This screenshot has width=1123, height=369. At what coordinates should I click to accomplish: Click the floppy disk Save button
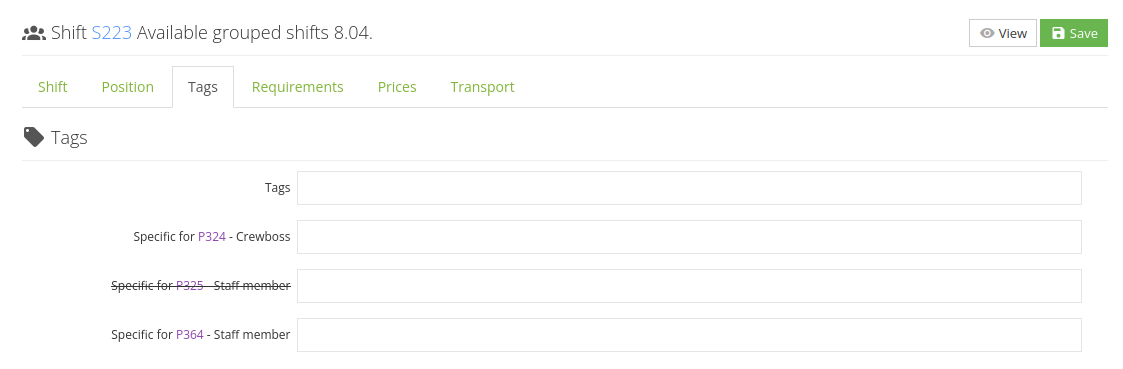tap(1074, 33)
